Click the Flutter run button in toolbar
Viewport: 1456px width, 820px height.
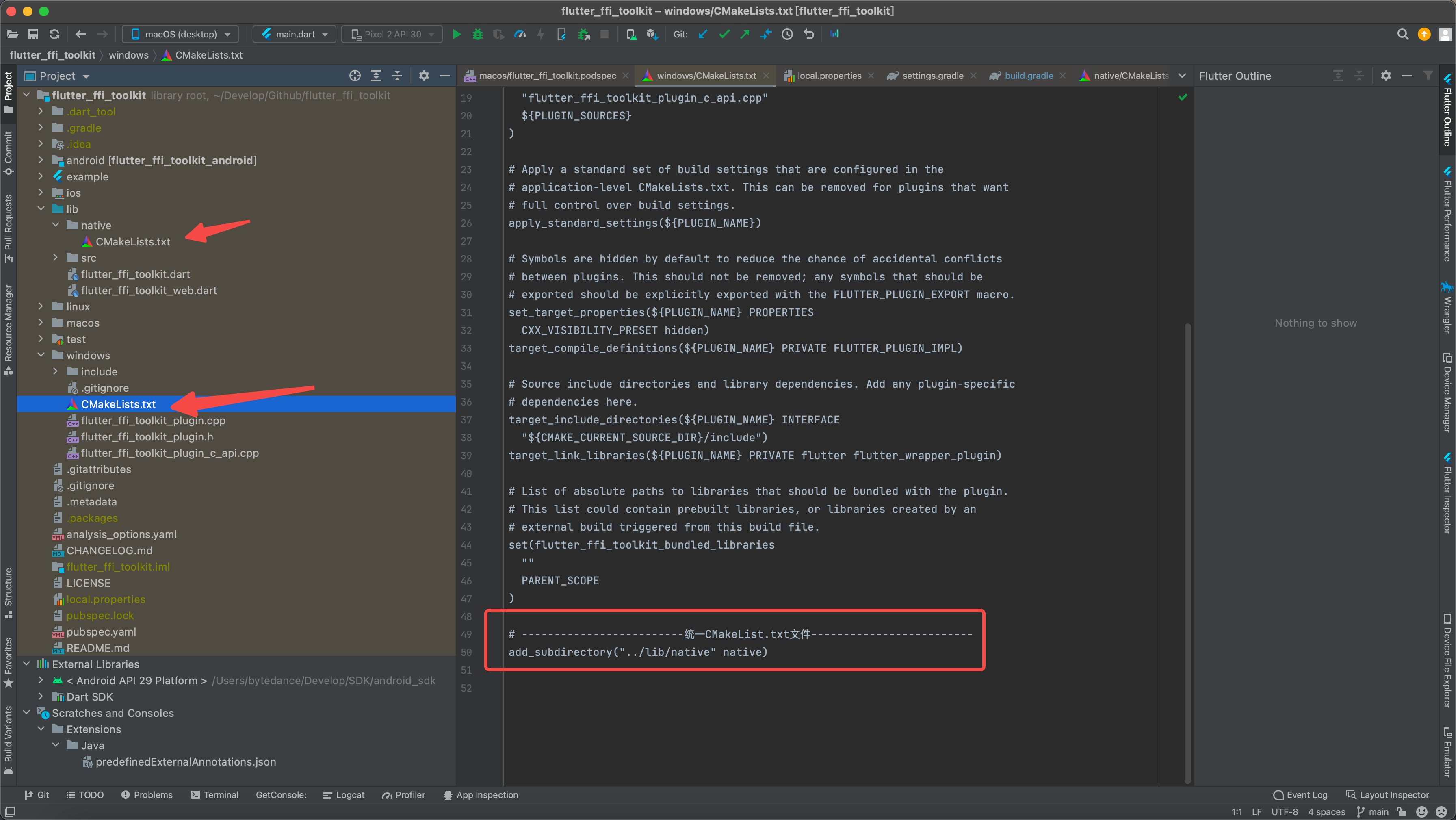click(x=457, y=34)
